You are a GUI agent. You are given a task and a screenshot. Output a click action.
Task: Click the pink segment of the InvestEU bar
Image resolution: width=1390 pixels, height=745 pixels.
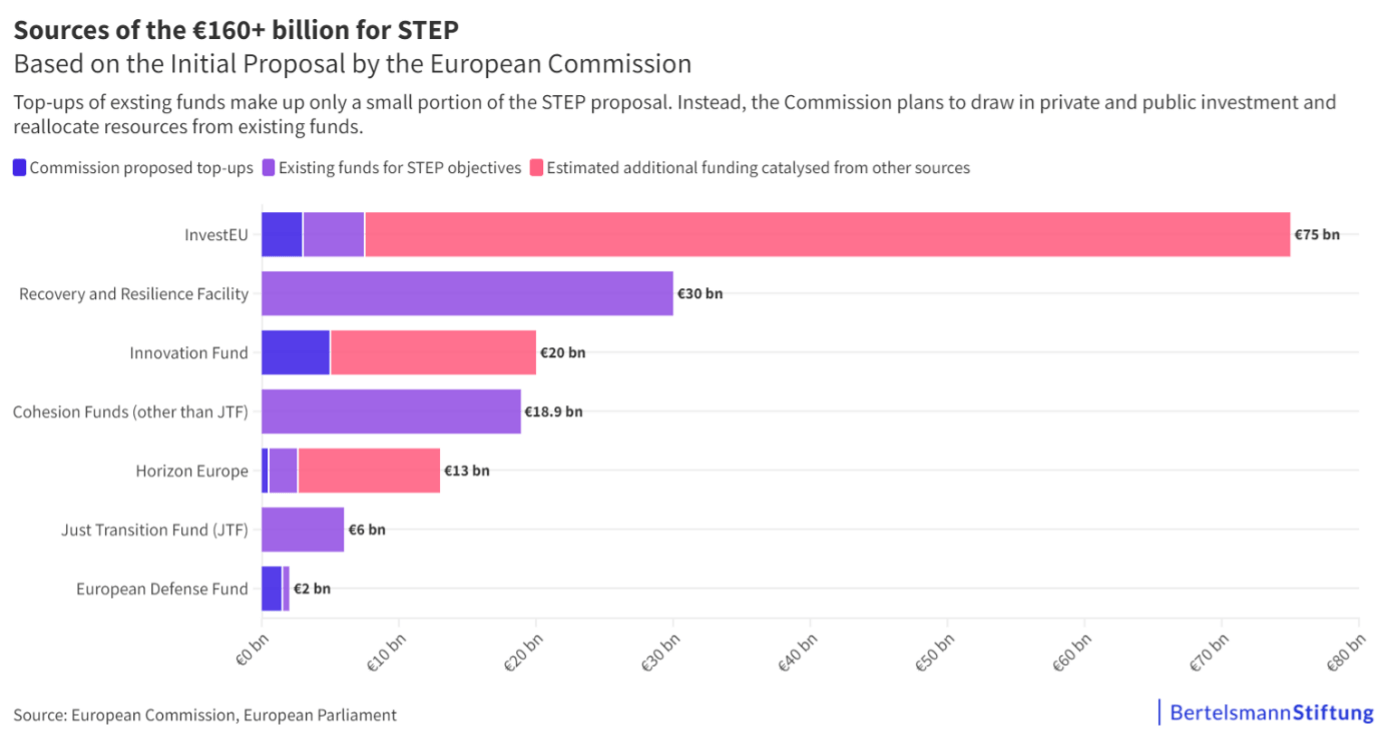[827, 235]
